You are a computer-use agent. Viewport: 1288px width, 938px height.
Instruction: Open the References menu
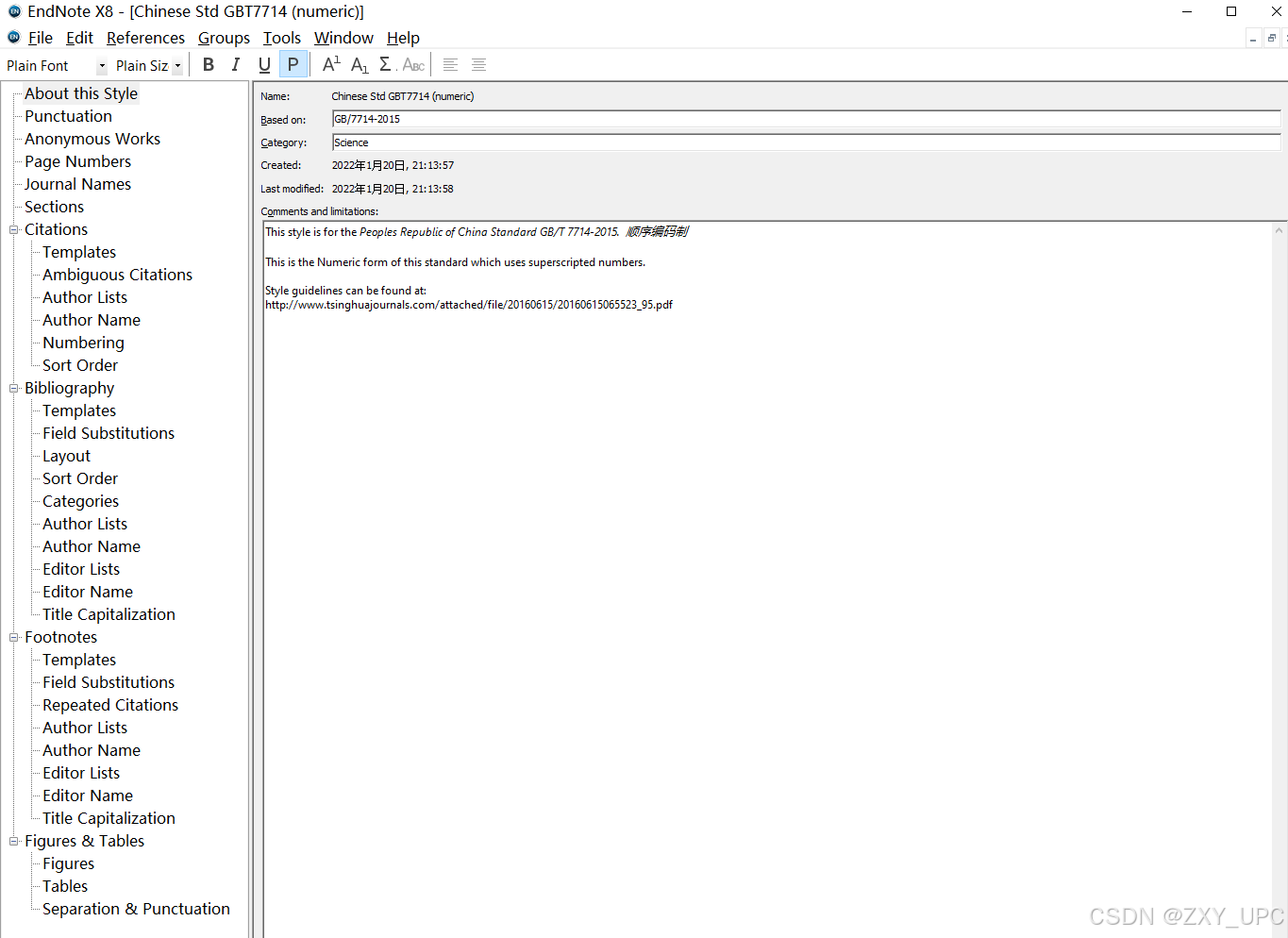pyautogui.click(x=145, y=38)
